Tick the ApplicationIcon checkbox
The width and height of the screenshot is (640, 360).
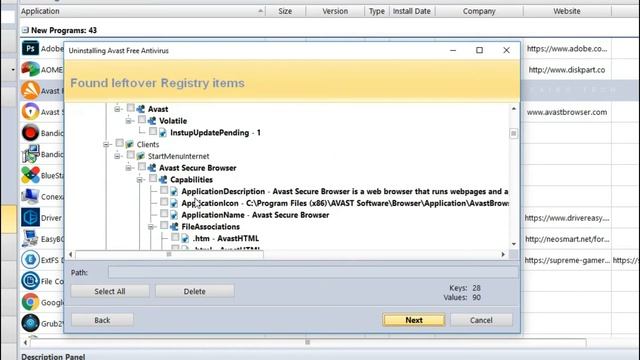[164, 202]
